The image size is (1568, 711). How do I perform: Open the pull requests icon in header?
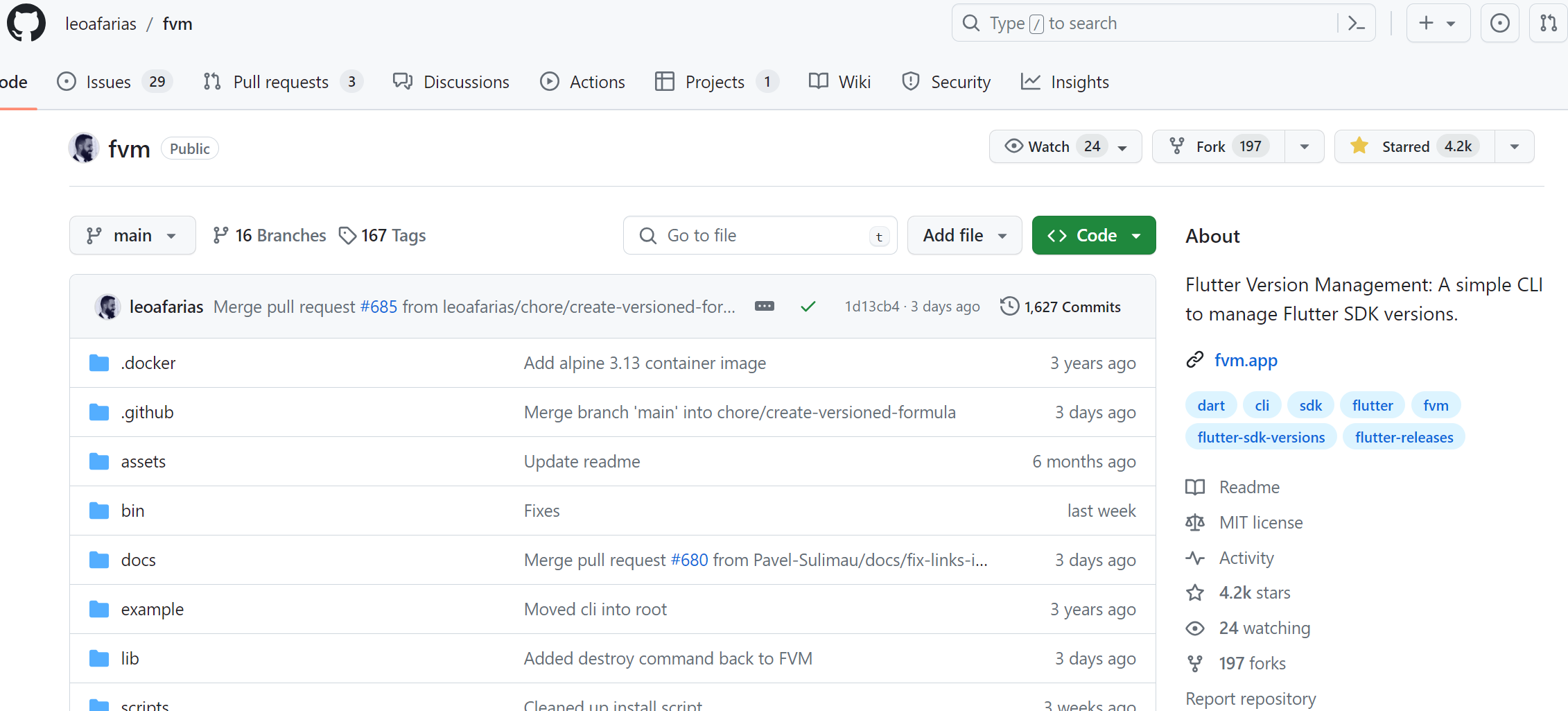point(1549,24)
